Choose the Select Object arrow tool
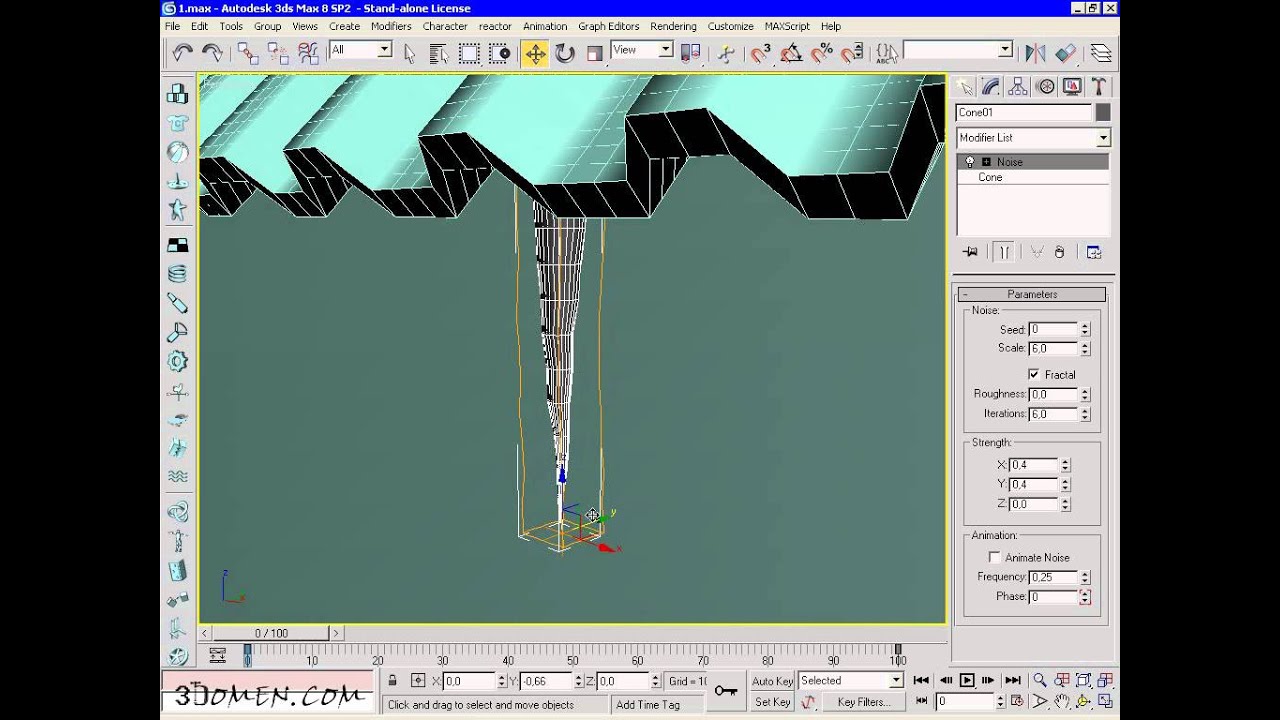This screenshot has width=1280, height=720. click(x=409, y=53)
